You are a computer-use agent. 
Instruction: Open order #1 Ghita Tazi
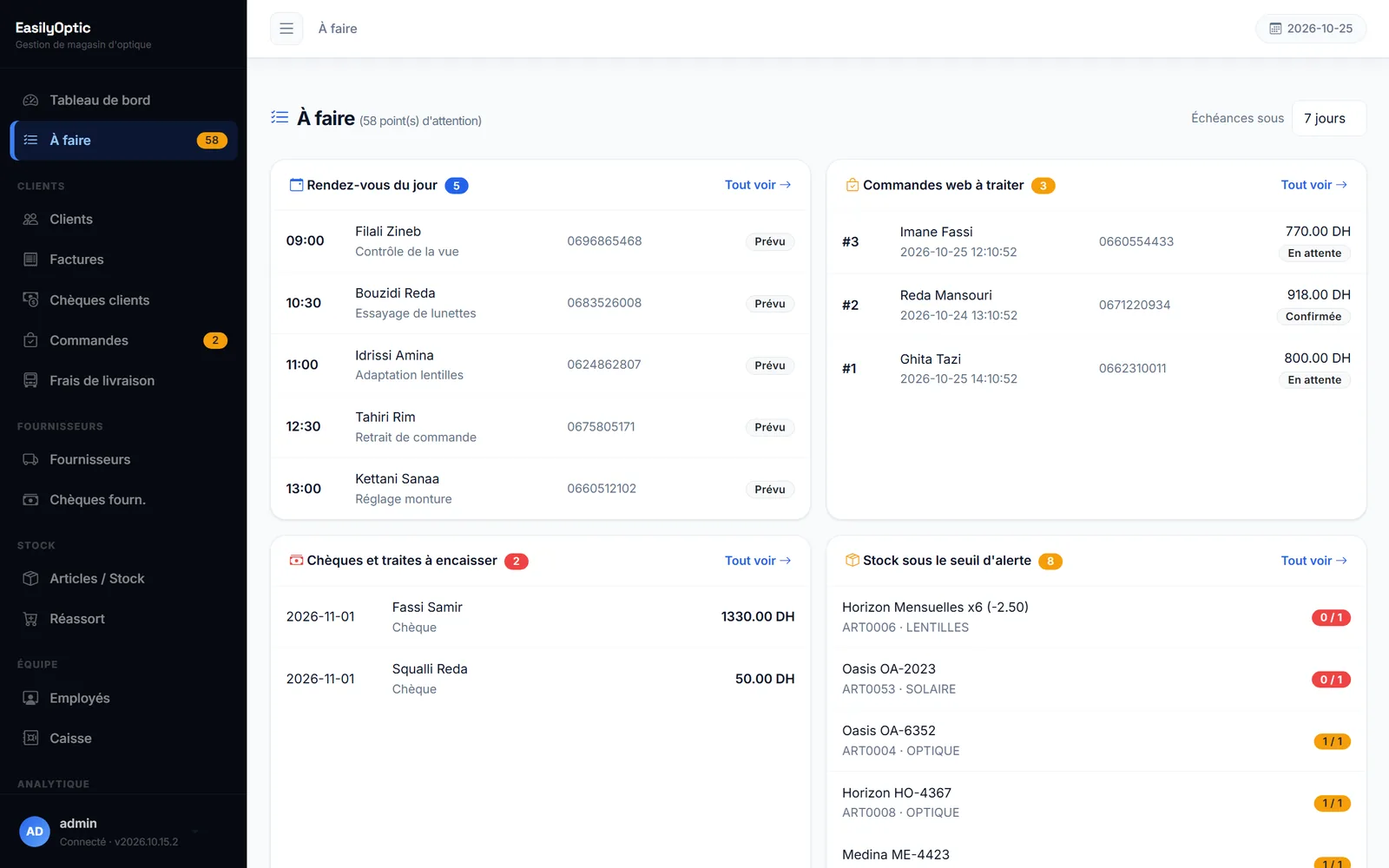point(1096,368)
